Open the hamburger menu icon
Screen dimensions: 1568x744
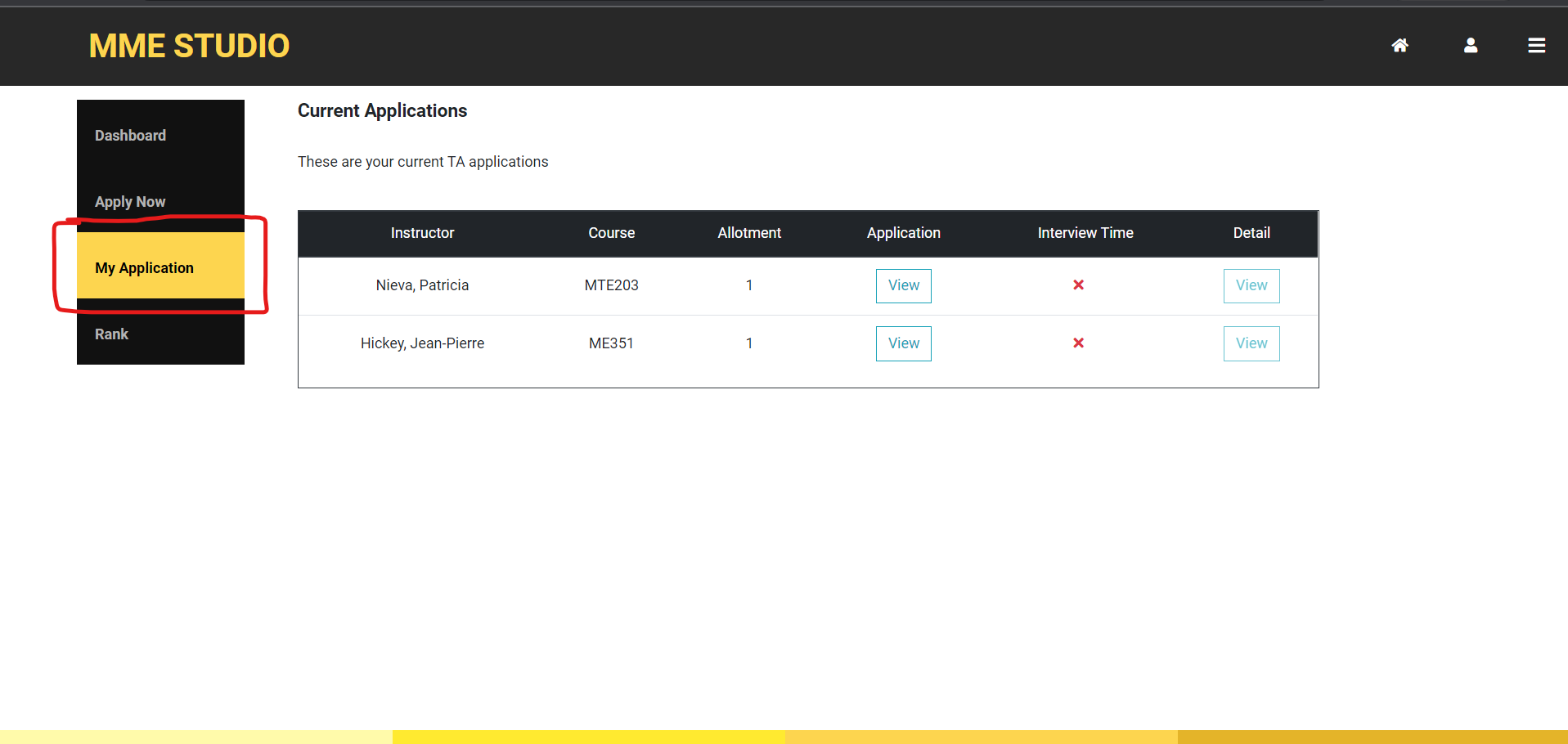(1536, 46)
